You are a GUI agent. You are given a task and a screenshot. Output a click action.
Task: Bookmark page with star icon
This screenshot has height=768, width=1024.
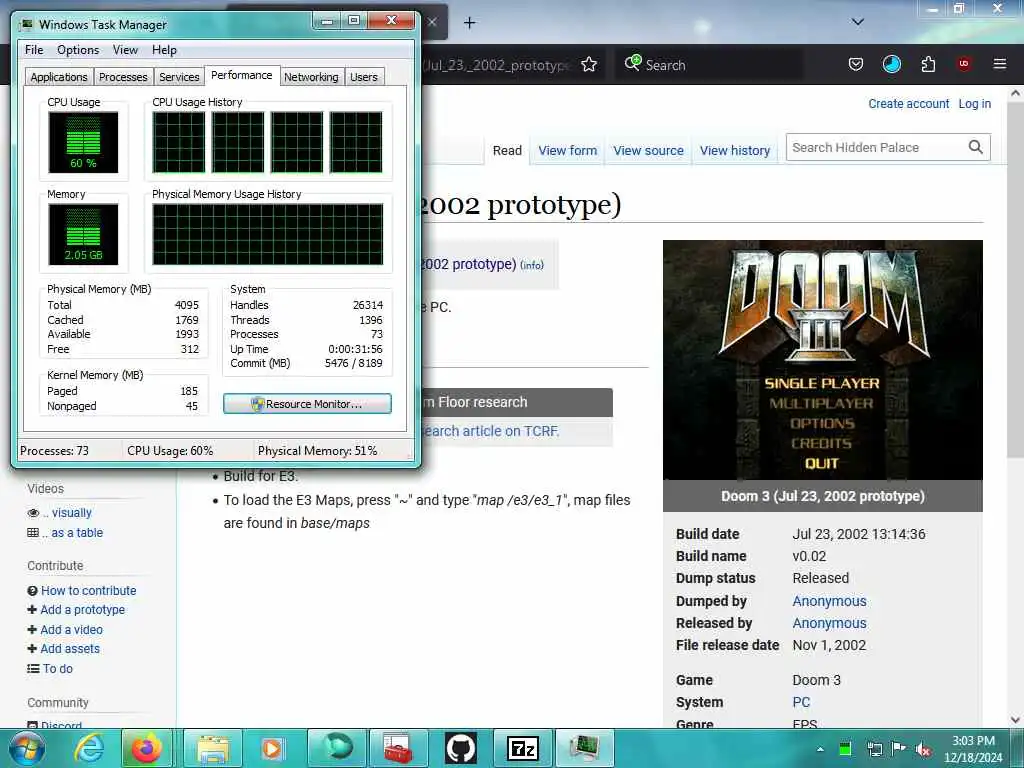click(589, 65)
